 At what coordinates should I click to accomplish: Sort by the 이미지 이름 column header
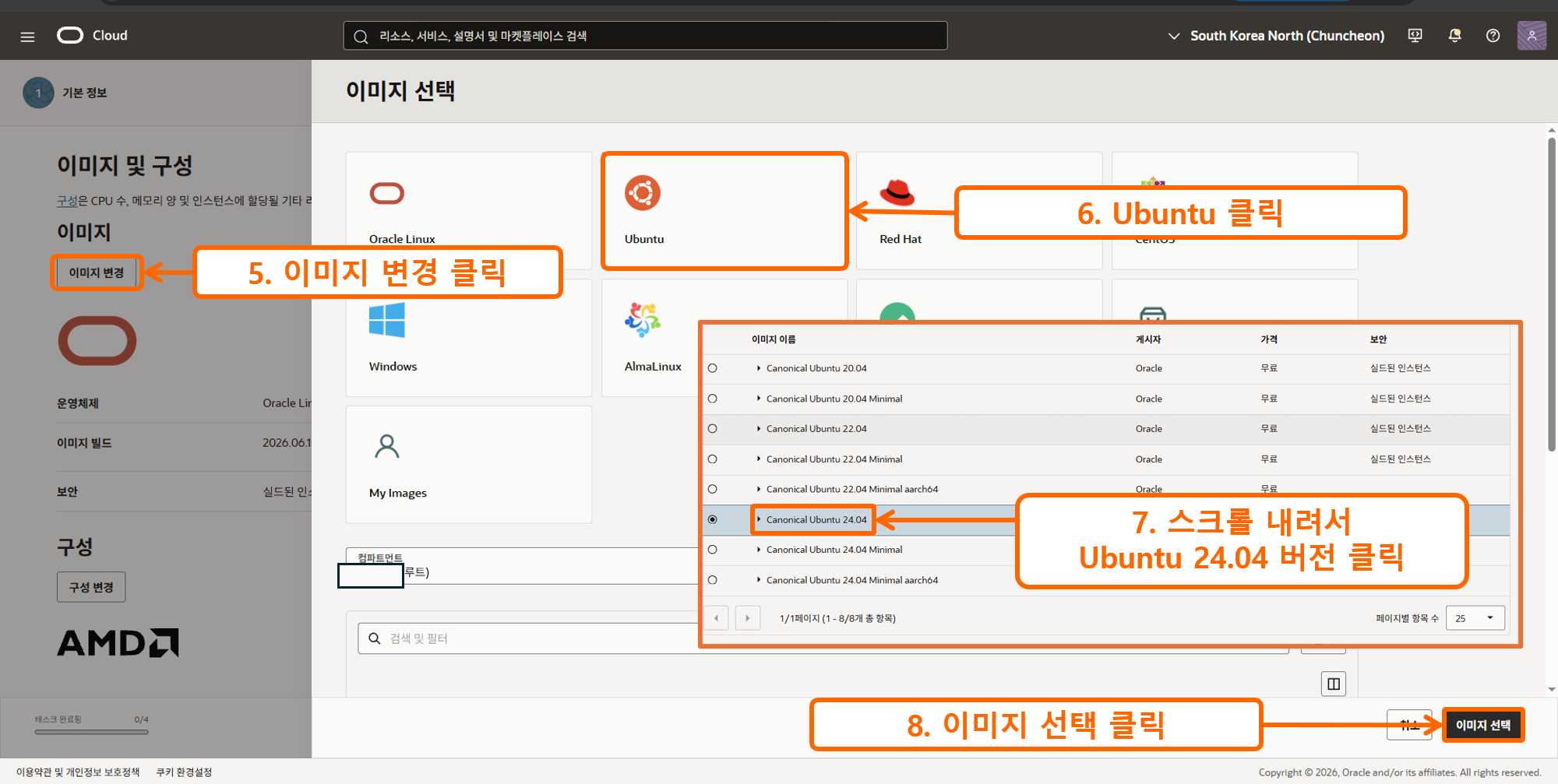(774, 339)
